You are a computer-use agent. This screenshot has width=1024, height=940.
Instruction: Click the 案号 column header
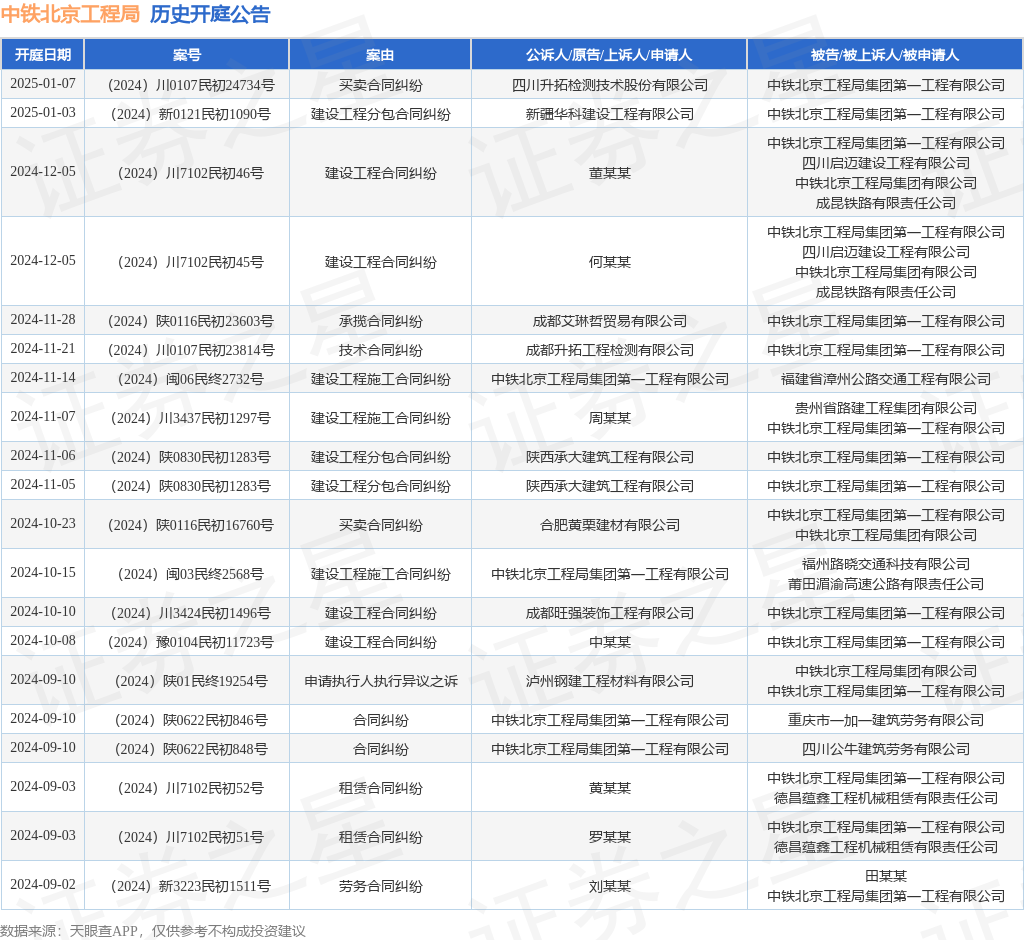pyautogui.click(x=187, y=55)
